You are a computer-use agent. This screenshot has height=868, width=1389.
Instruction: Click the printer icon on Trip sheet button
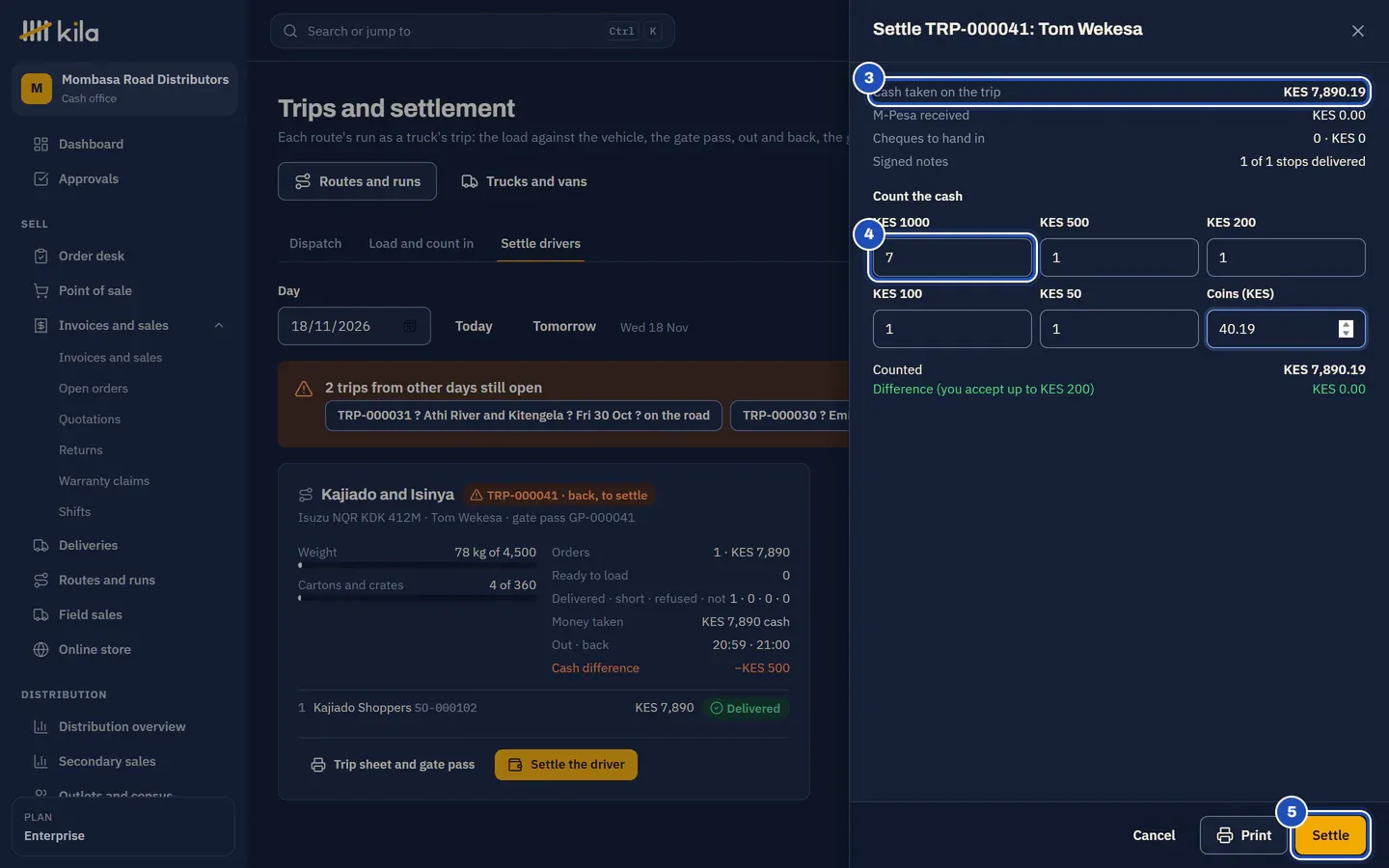click(318, 765)
